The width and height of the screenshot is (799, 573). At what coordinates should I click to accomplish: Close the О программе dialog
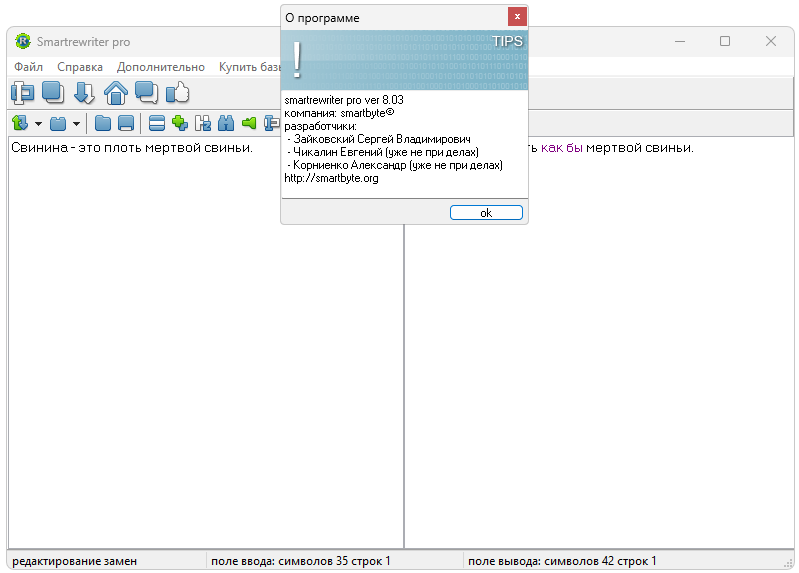[x=517, y=17]
